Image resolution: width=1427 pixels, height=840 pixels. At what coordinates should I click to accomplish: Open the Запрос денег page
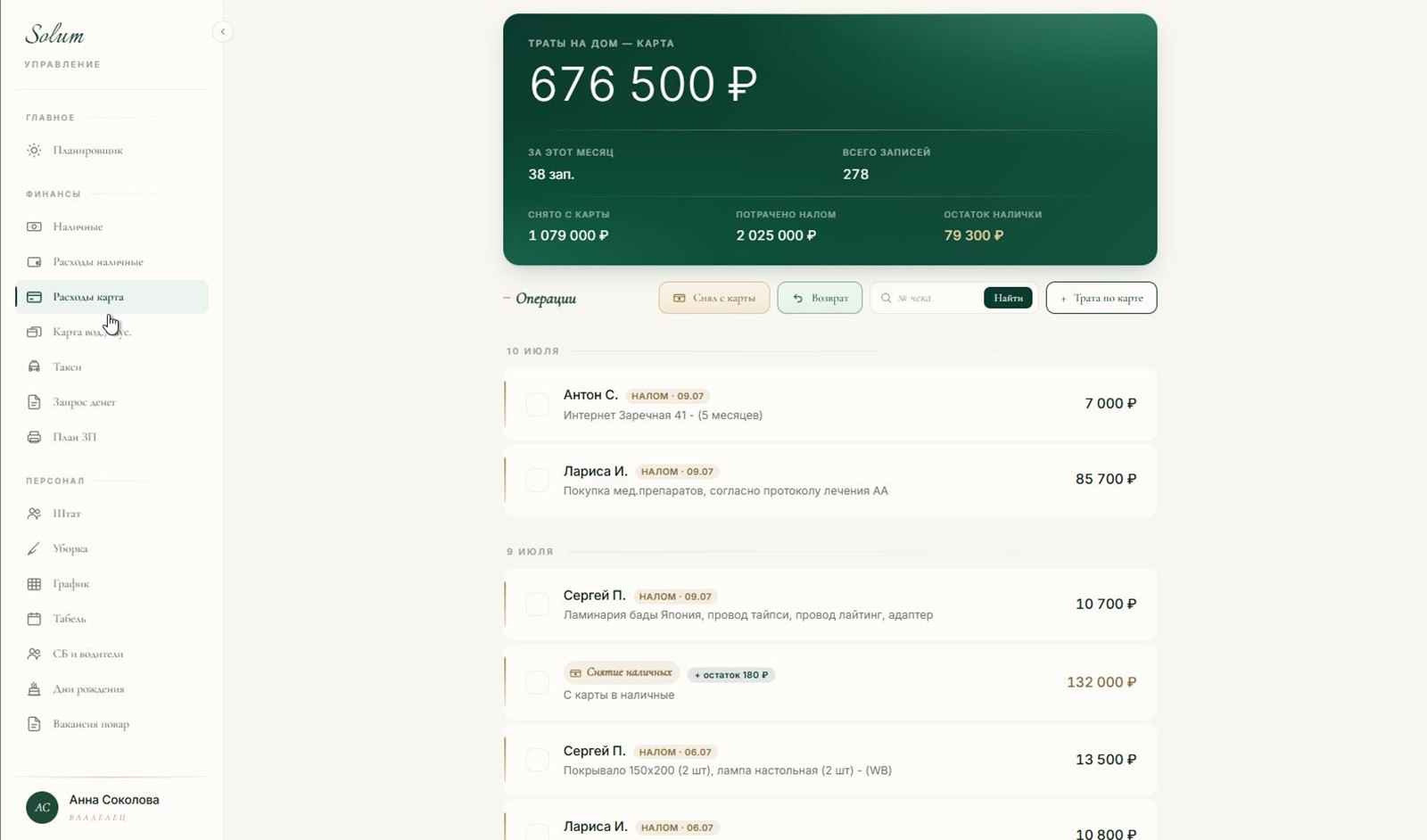tap(111, 402)
